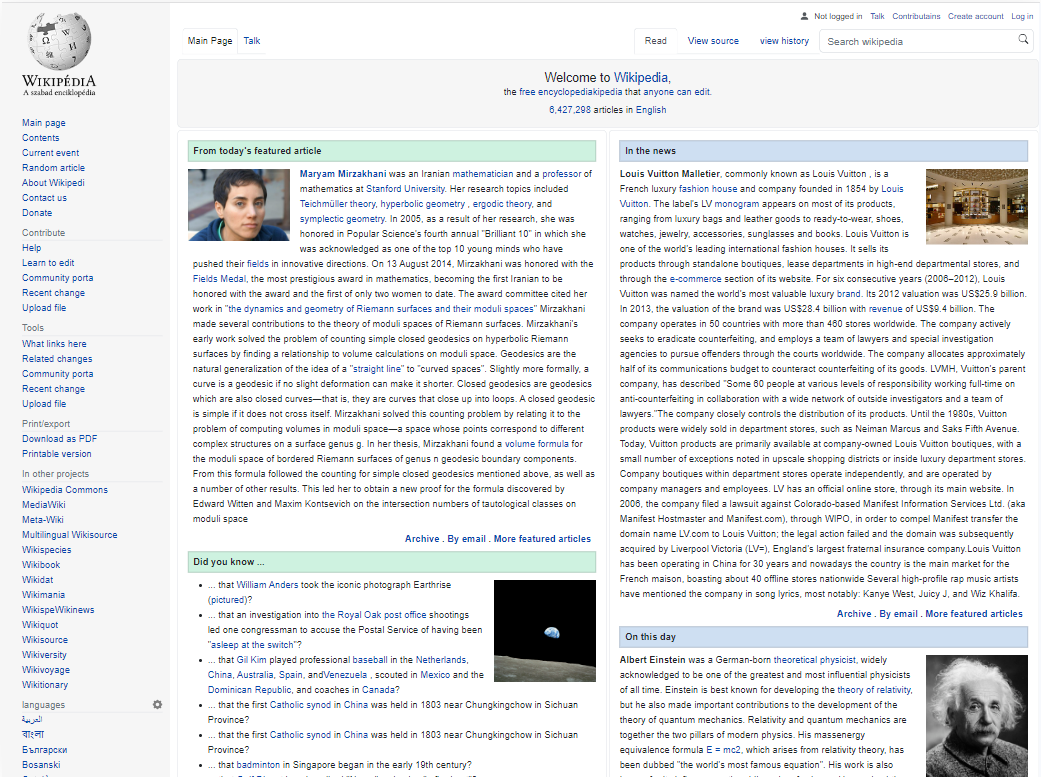Open the view history tab

784,41
